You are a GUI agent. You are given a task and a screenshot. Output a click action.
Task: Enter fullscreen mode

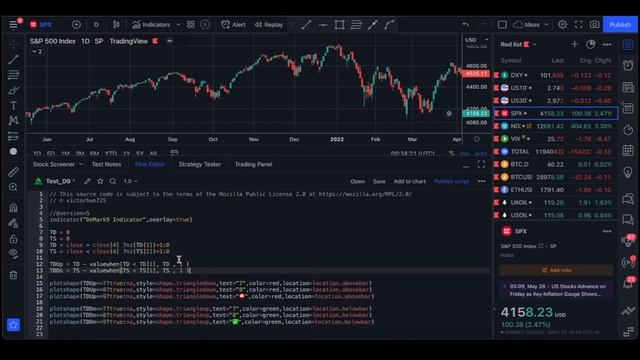click(x=578, y=24)
